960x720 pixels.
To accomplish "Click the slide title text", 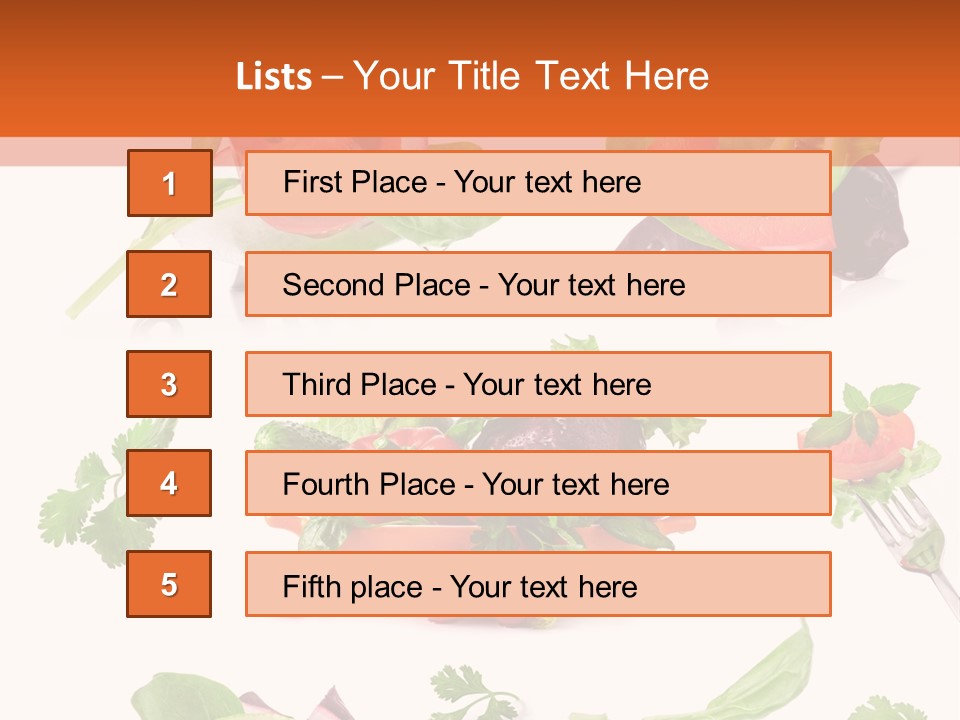I will point(472,77).
